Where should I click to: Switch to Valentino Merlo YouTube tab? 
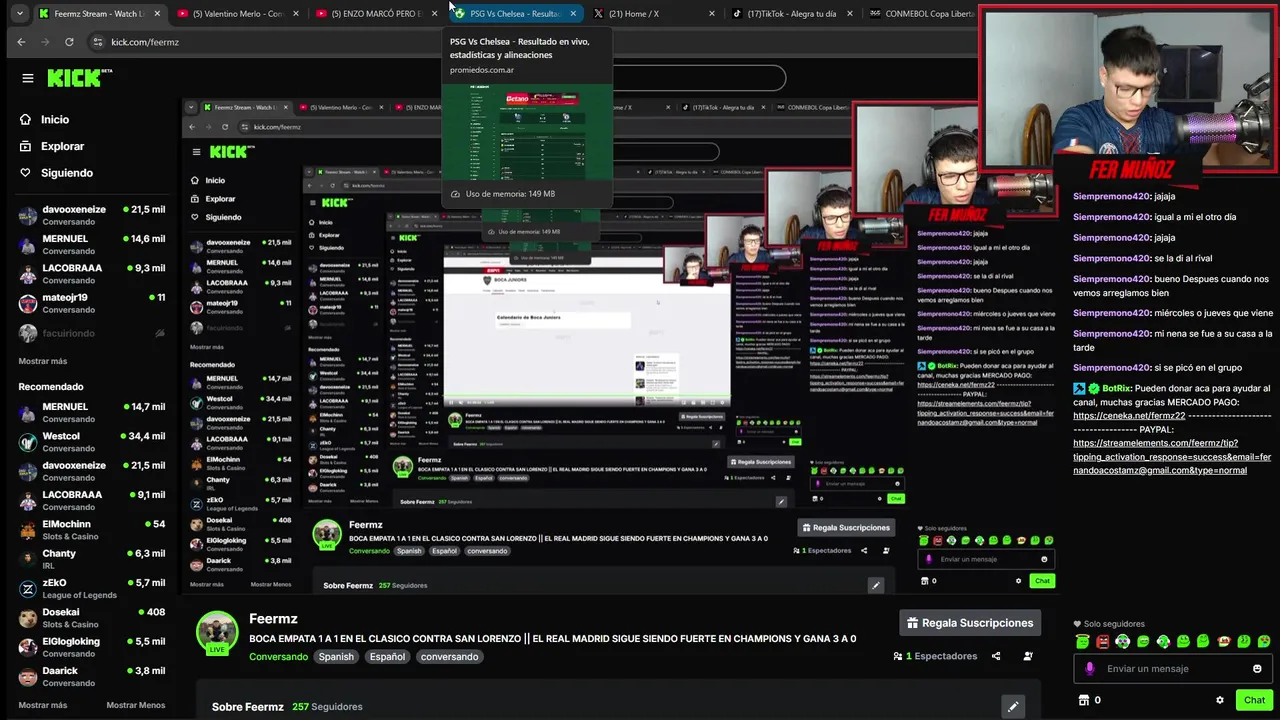pyautogui.click(x=238, y=14)
